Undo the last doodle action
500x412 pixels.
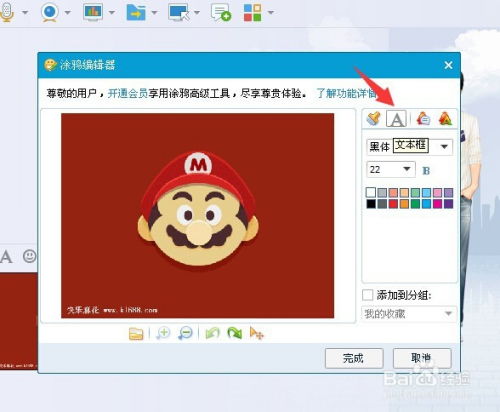(x=213, y=333)
